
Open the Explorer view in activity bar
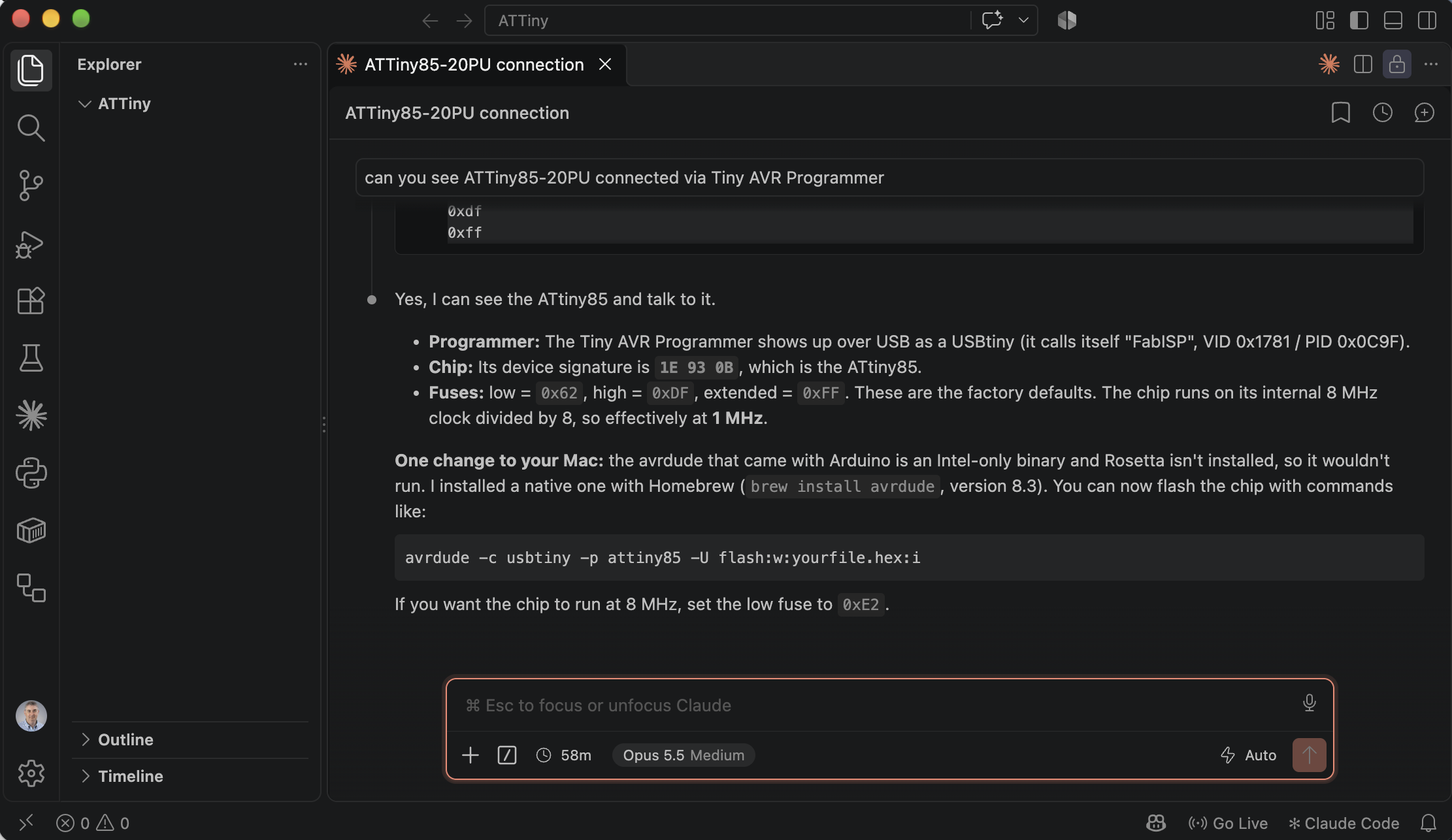pos(31,70)
